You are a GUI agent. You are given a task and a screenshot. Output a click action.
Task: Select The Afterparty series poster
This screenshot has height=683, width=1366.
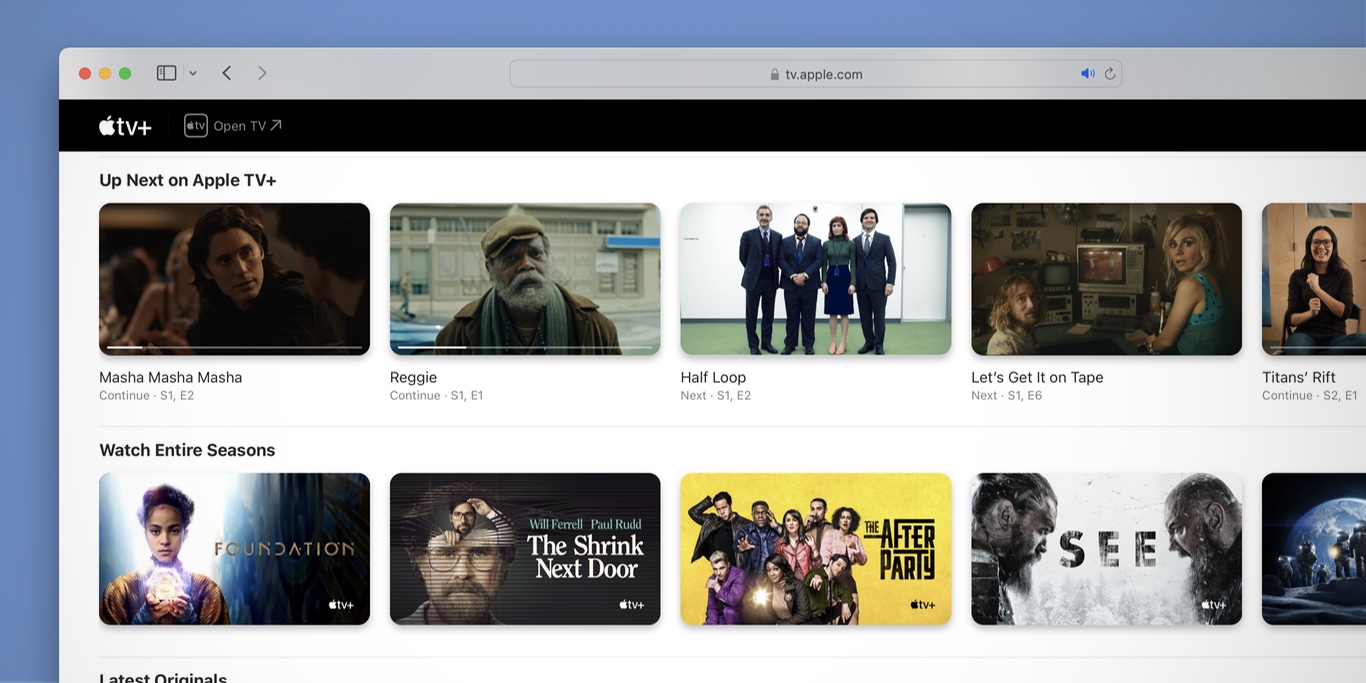click(x=815, y=548)
